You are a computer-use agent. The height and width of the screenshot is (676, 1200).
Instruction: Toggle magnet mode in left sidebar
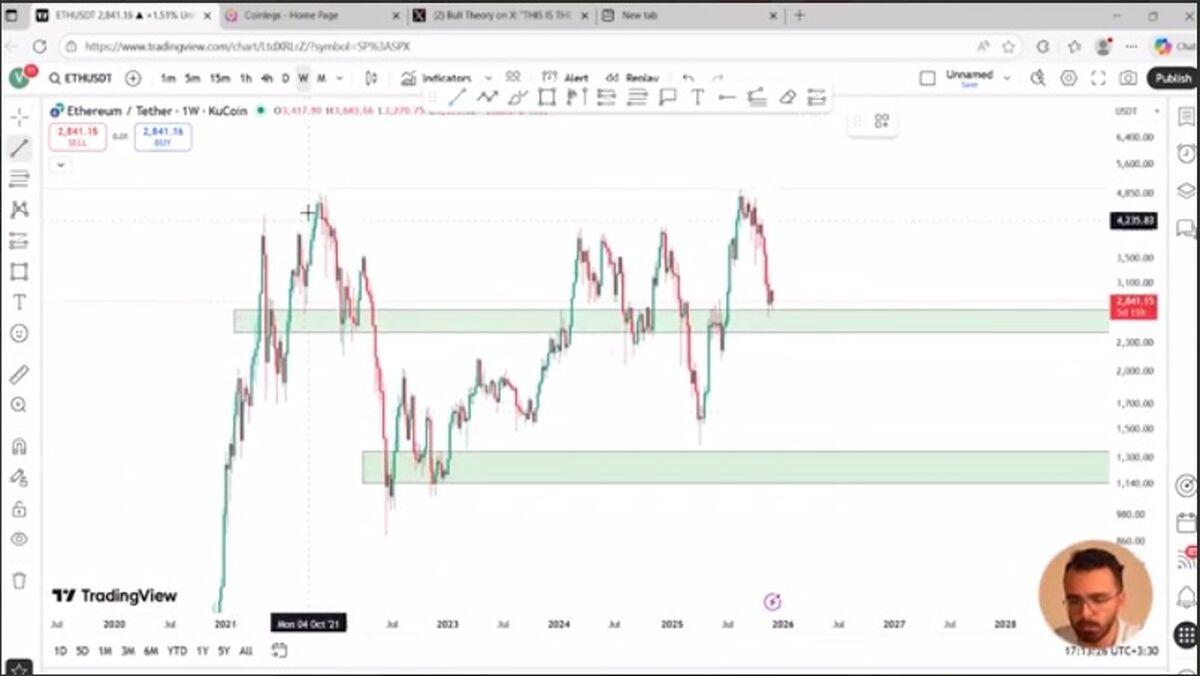pos(19,446)
